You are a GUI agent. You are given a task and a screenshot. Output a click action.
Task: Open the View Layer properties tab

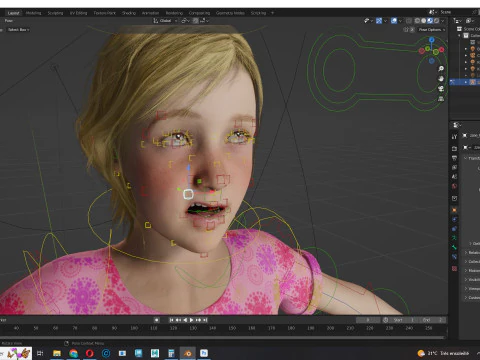coord(454,167)
